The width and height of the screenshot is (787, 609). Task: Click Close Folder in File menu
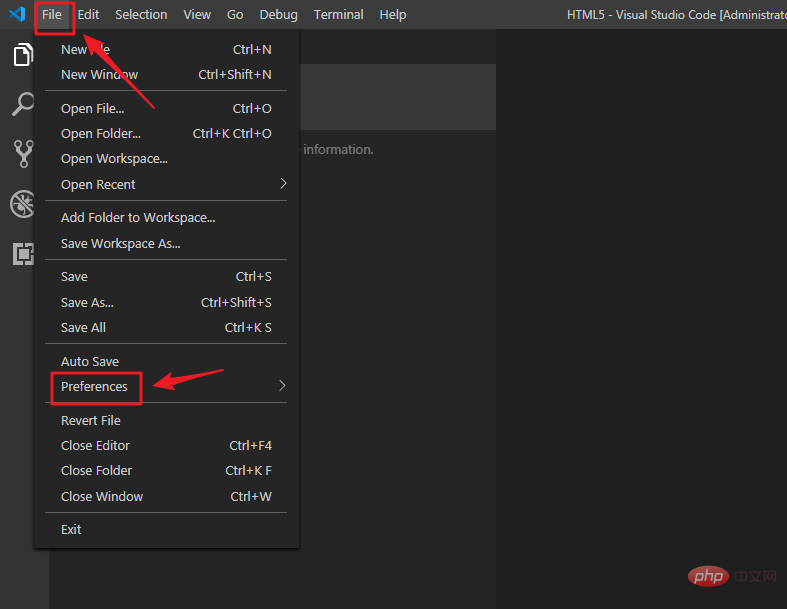click(97, 470)
